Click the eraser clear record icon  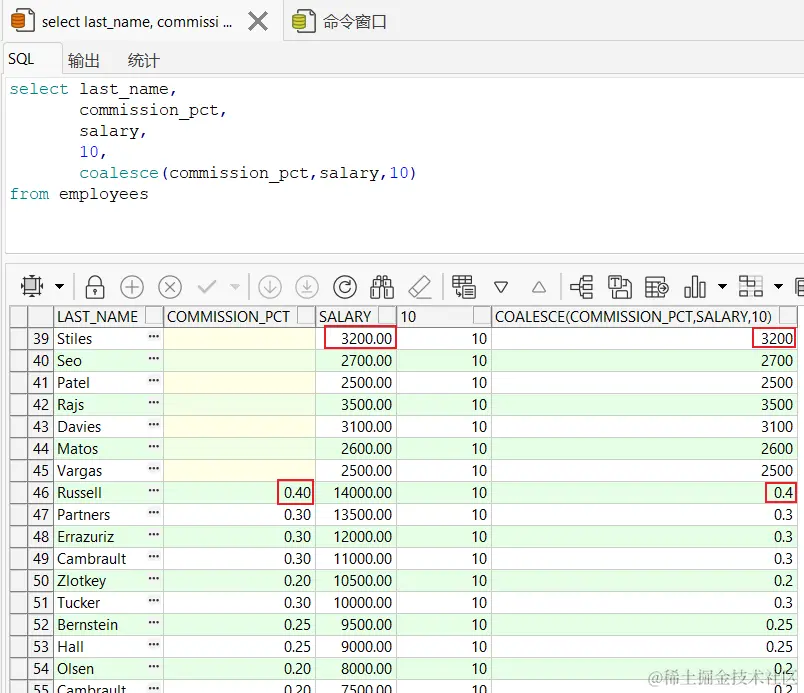[x=419, y=287]
